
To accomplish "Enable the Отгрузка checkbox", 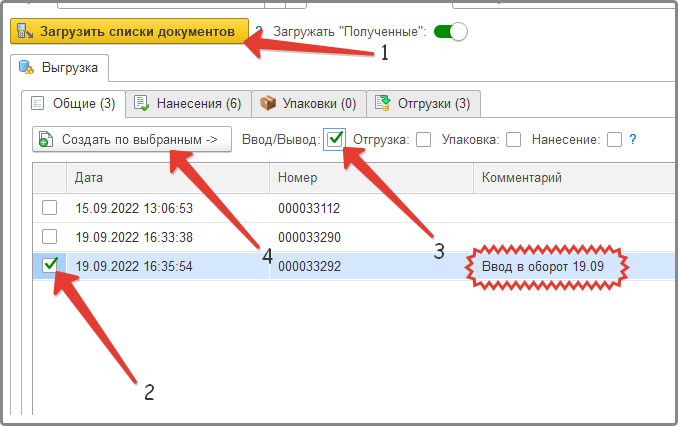I will (x=423, y=140).
